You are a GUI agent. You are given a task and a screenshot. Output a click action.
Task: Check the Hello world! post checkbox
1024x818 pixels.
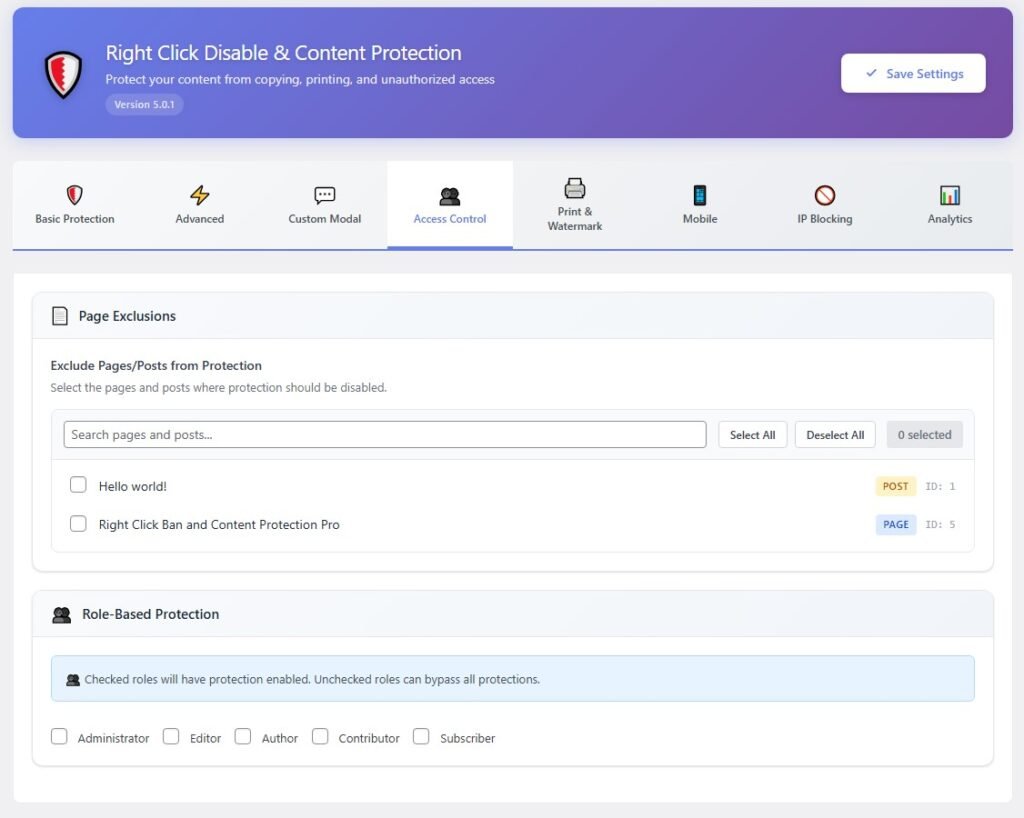click(78, 485)
